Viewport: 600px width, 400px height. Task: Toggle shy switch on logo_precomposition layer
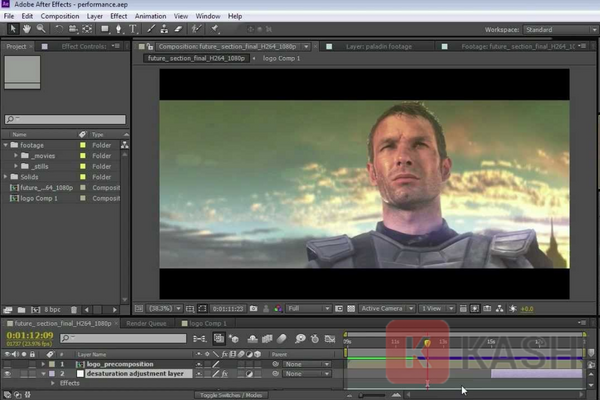pos(199,364)
